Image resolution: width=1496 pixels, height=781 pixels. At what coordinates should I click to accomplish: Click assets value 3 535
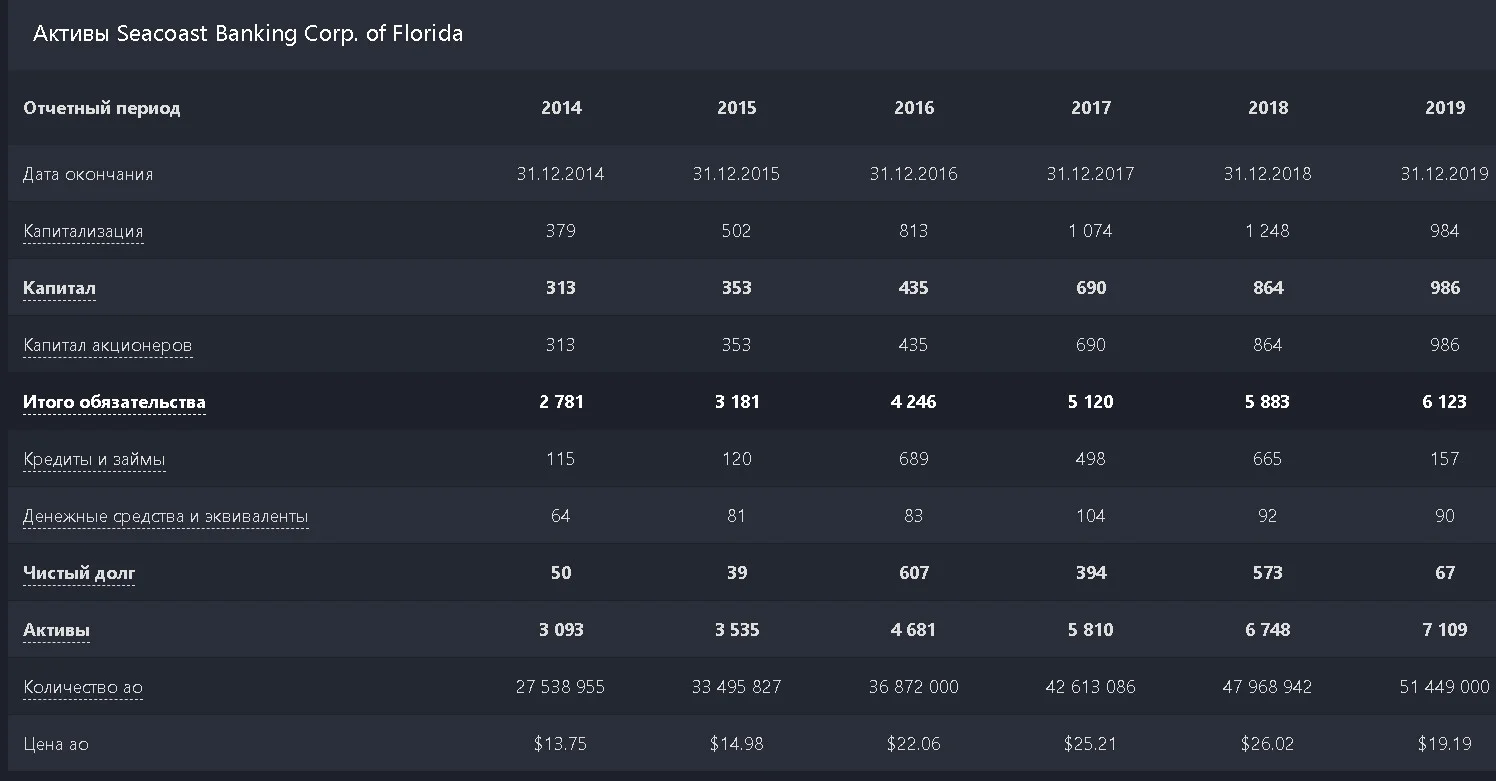tap(737, 630)
